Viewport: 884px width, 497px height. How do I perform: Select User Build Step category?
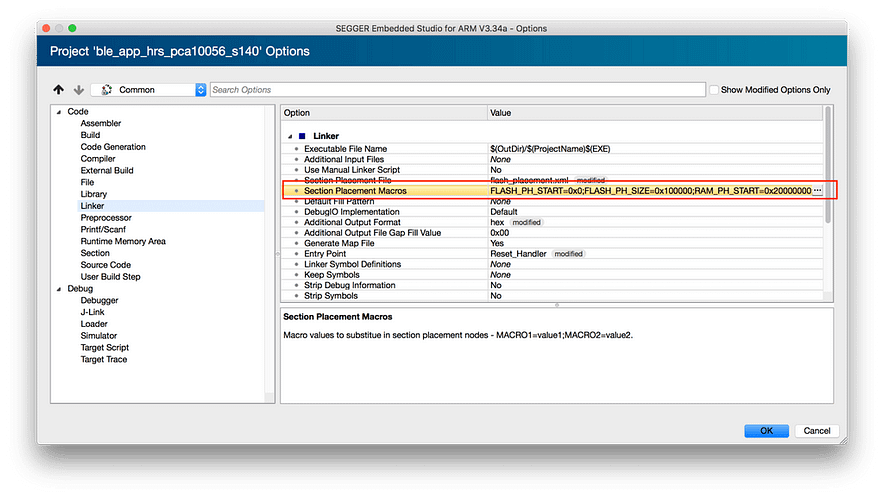[x=110, y=277]
